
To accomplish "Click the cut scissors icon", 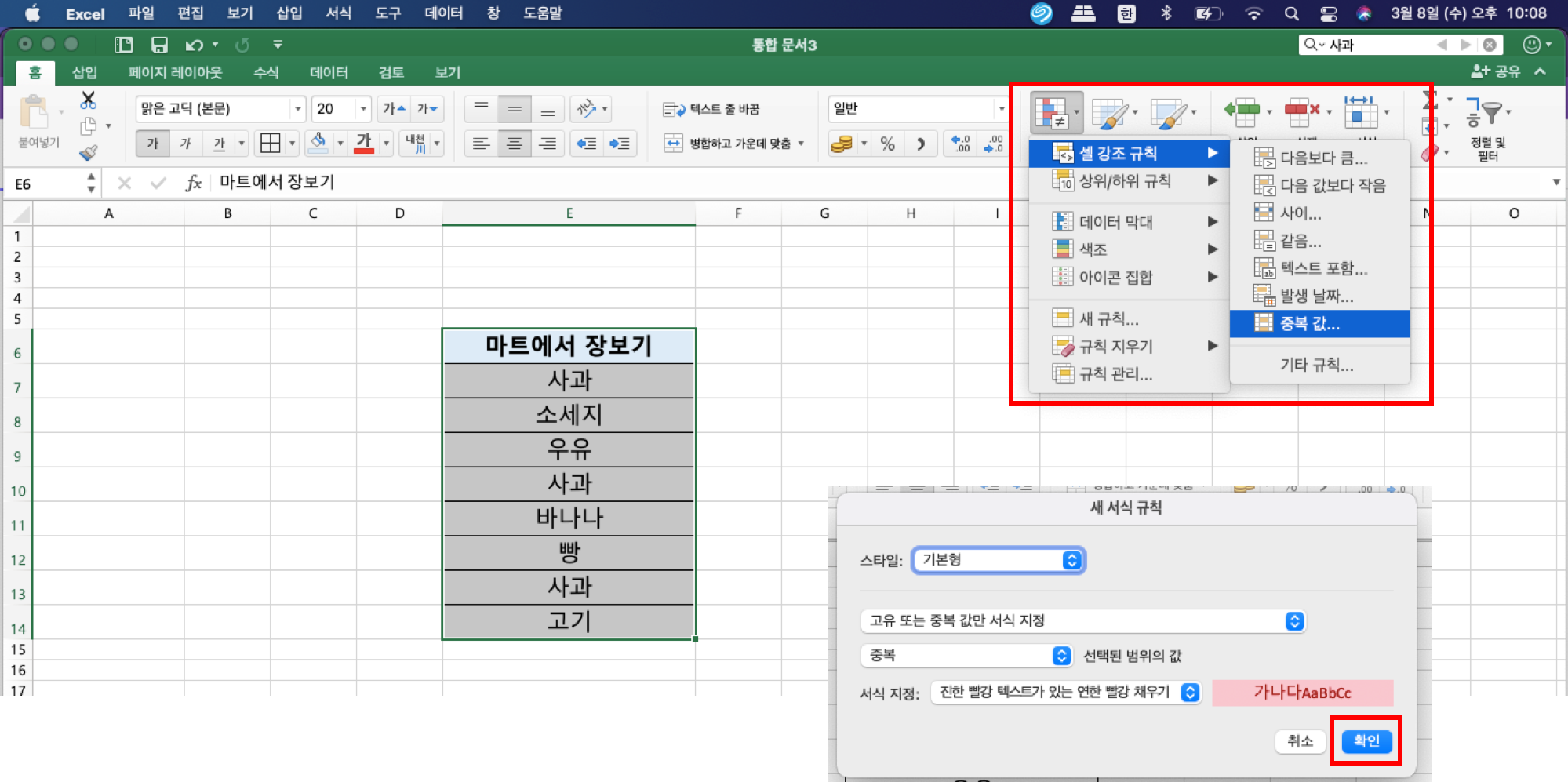I will tap(88, 100).
